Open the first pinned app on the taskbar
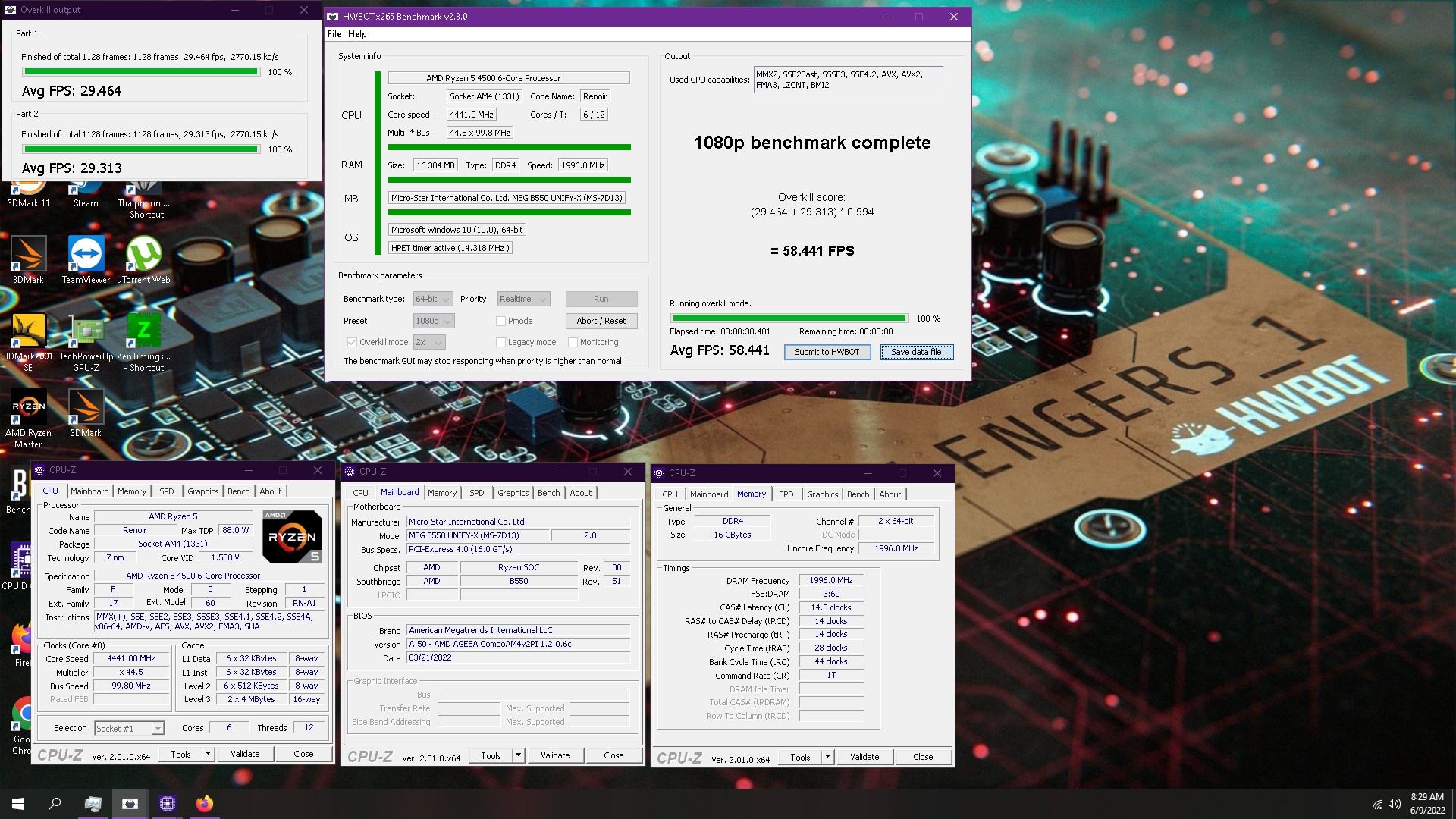 93,803
